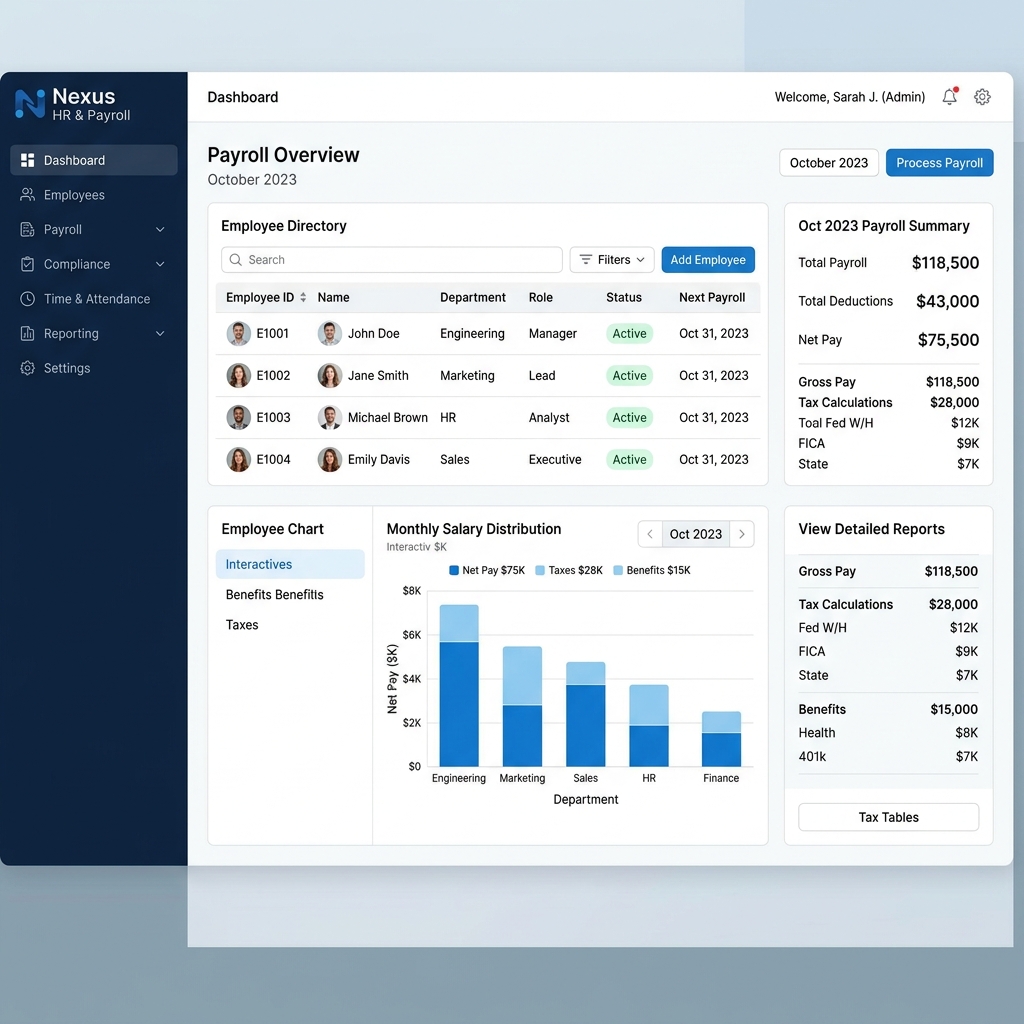The height and width of the screenshot is (1024, 1024).
Task: Click the Nexus logo icon
Action: pos(30,104)
